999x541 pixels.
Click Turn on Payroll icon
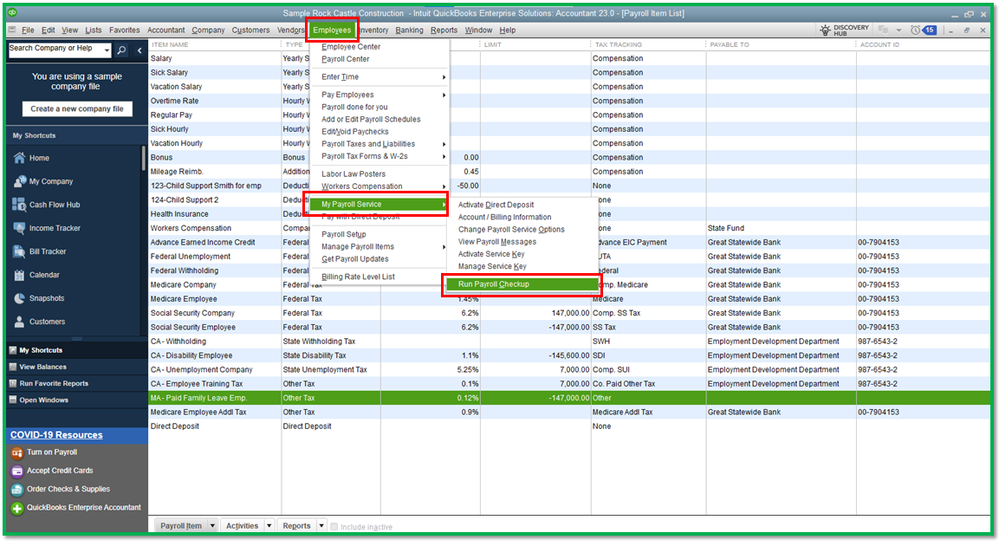coord(17,452)
